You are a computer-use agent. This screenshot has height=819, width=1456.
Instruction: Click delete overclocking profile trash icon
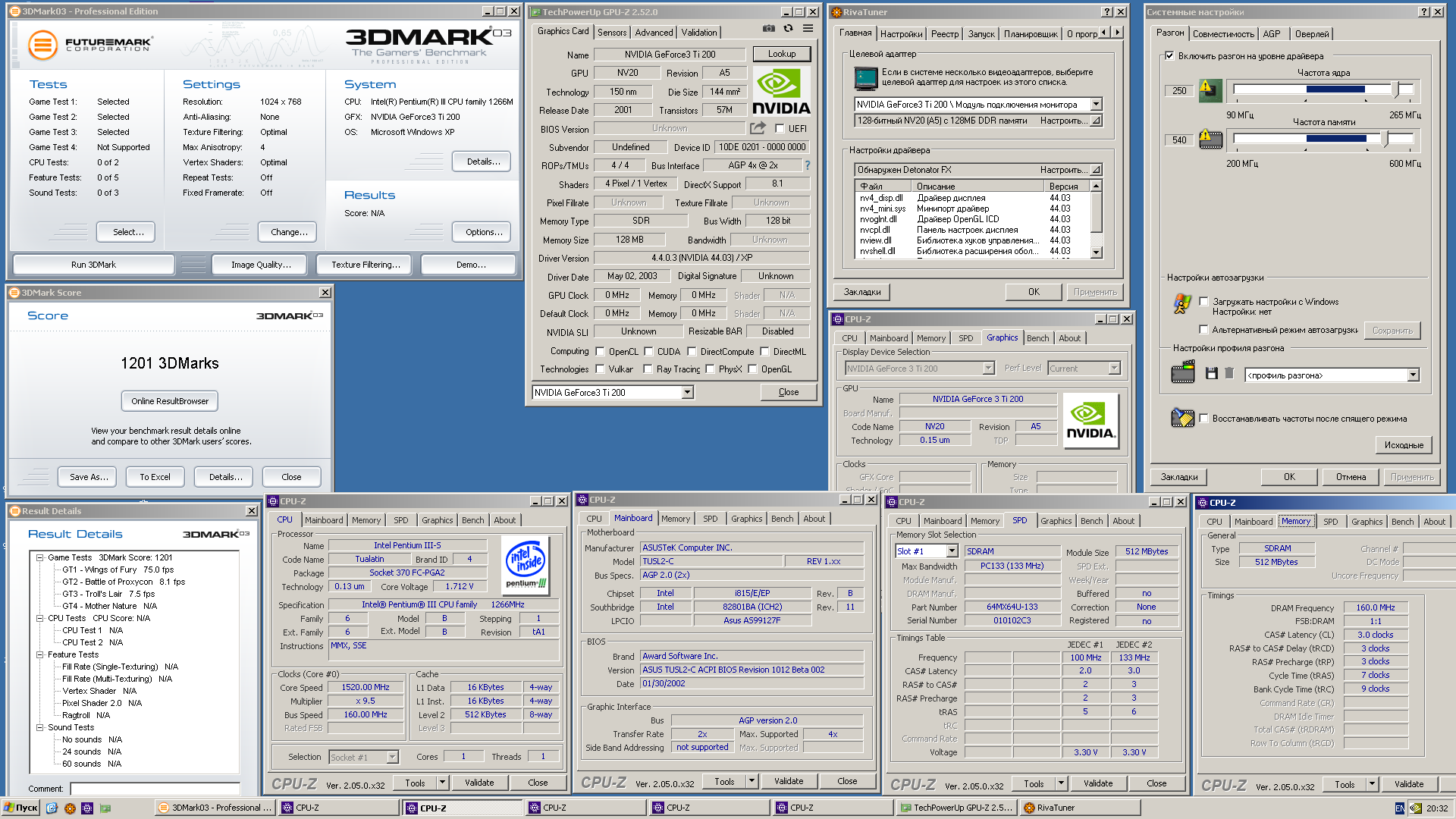[x=1229, y=373]
